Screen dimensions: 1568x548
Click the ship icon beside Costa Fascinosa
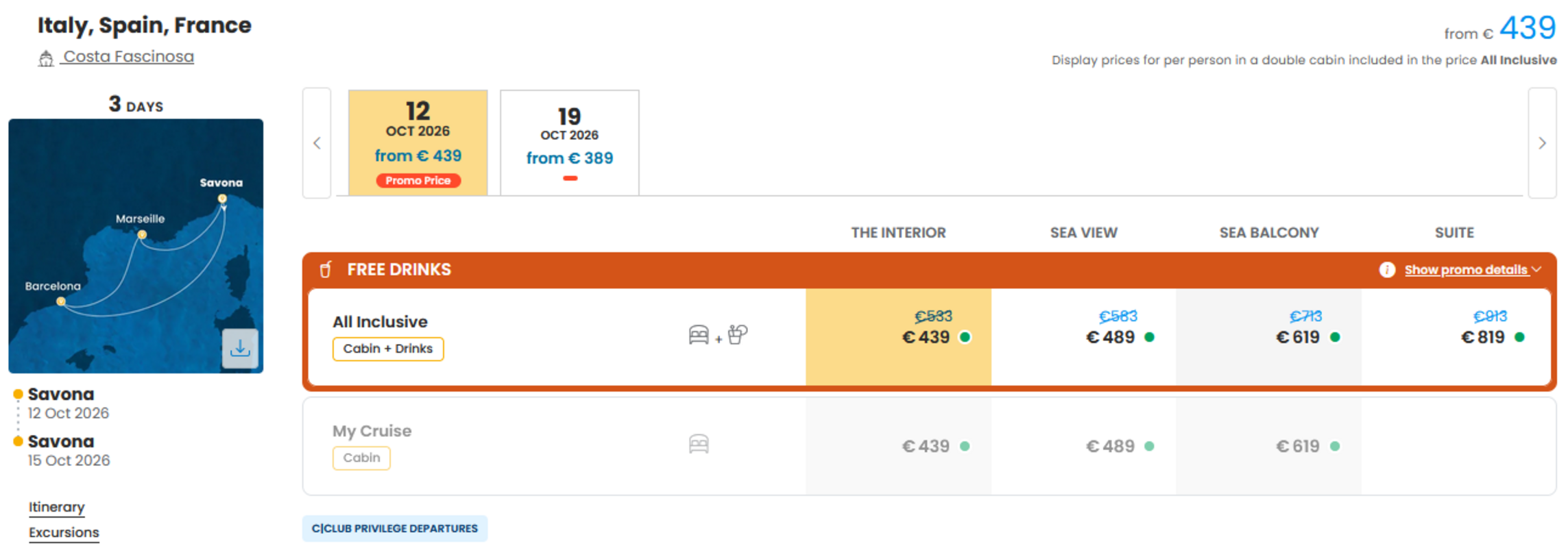46,59
